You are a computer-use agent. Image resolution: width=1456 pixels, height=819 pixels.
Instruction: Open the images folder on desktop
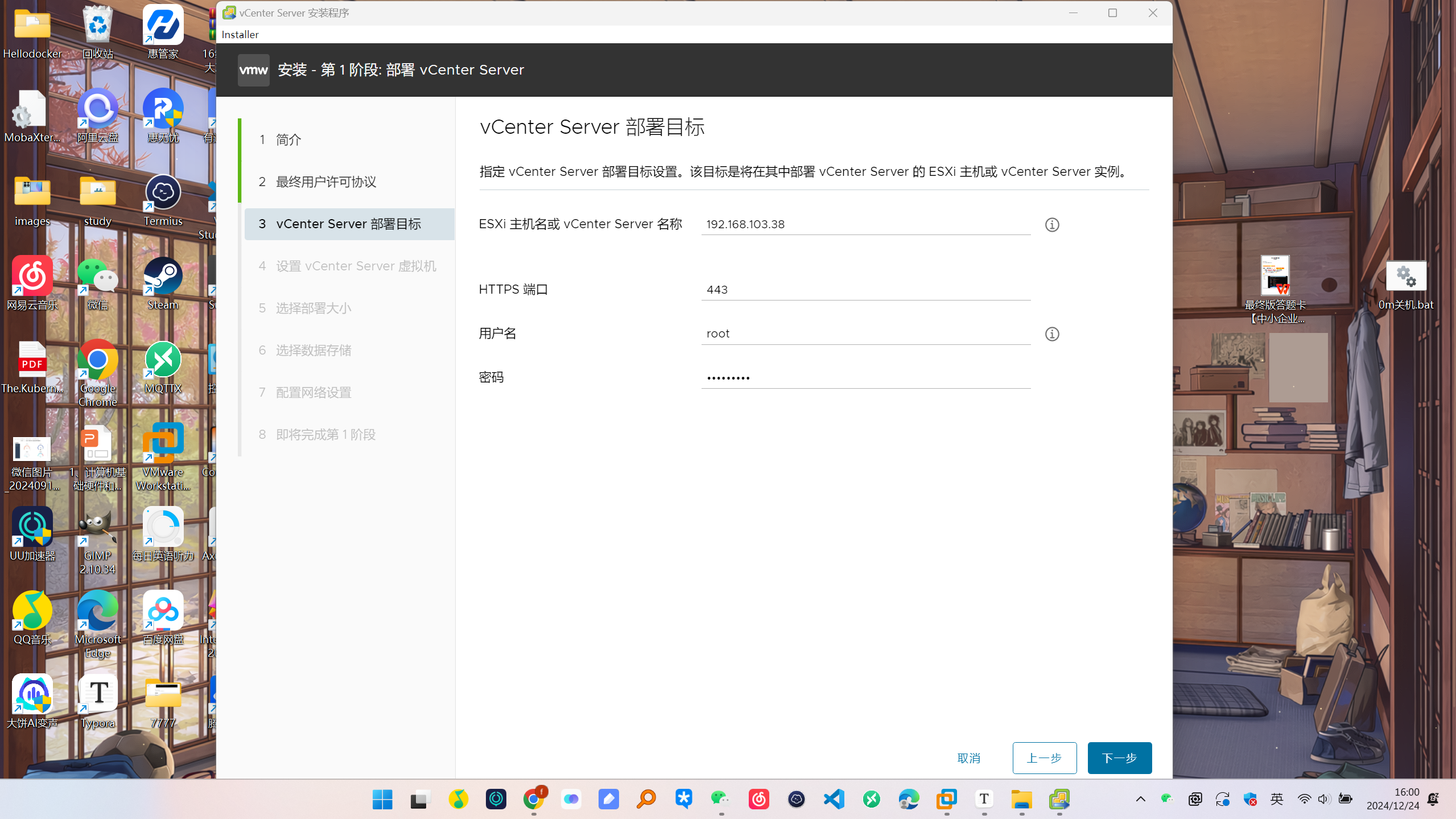pyautogui.click(x=32, y=200)
